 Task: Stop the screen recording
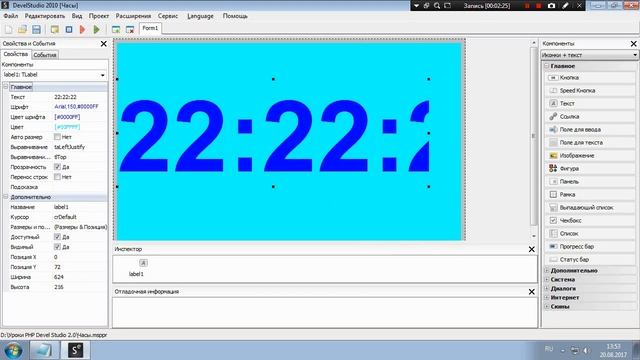[x=539, y=6]
